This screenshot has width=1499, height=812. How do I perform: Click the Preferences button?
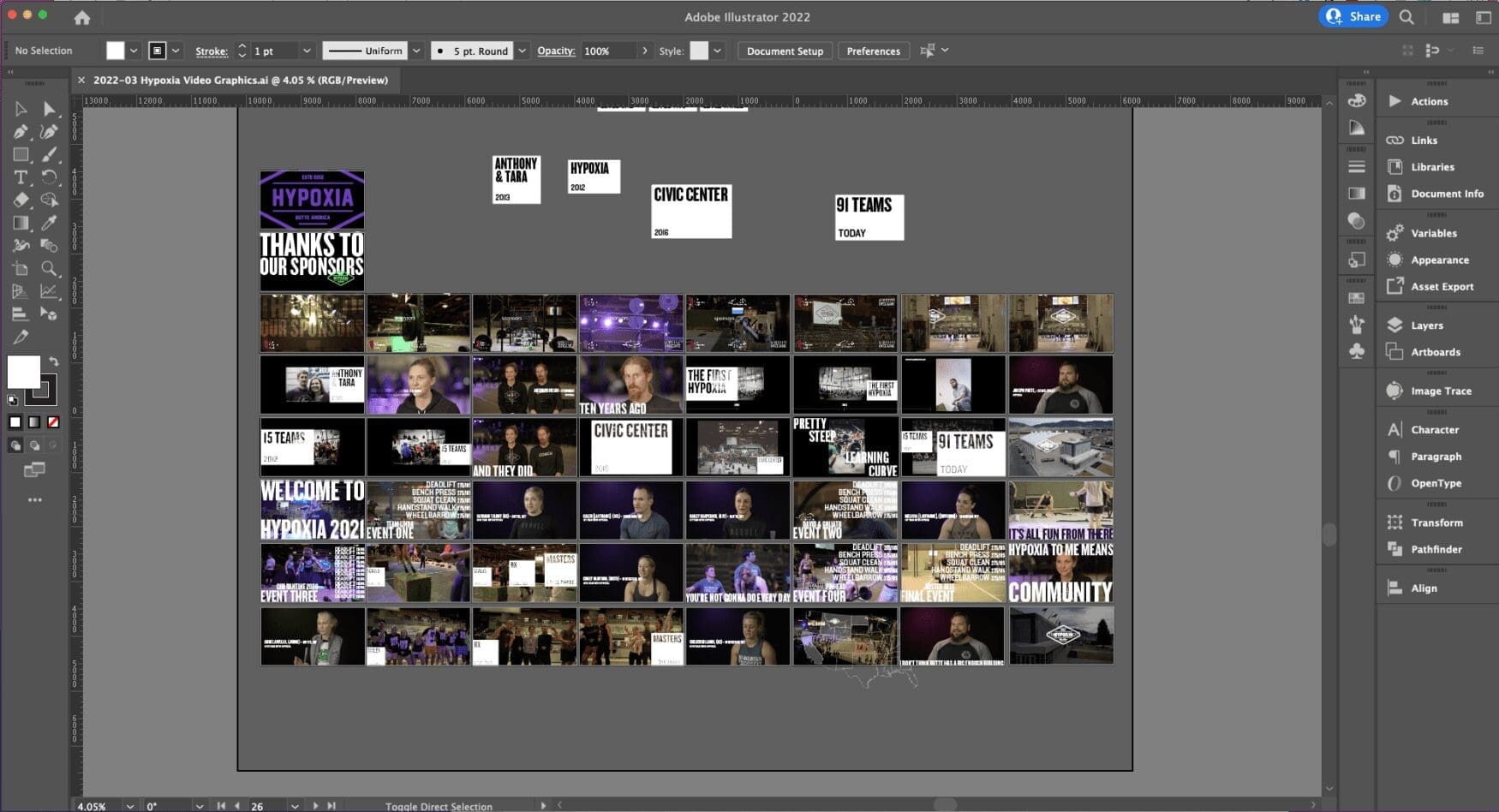tap(873, 51)
